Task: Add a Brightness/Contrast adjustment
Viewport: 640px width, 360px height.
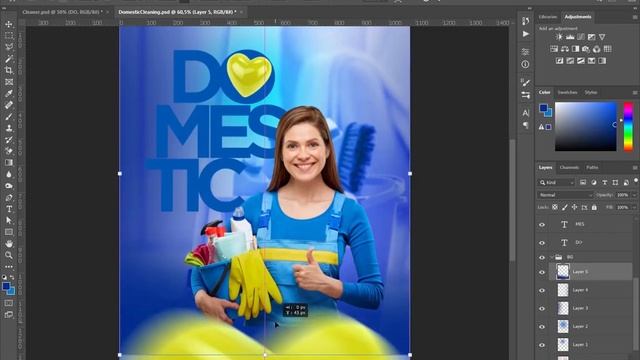Action: click(x=559, y=37)
